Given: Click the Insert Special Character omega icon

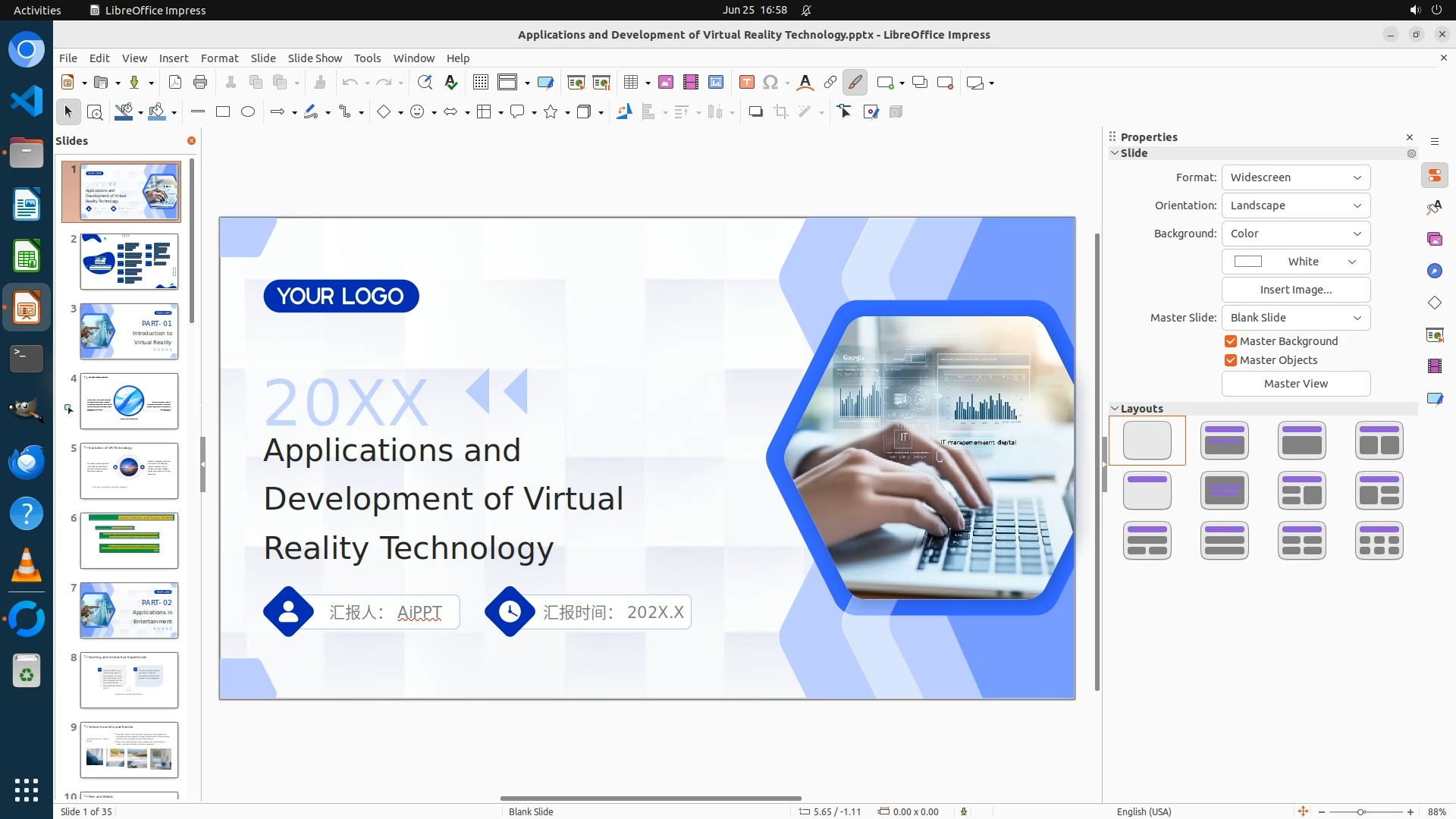Looking at the screenshot, I should [770, 83].
